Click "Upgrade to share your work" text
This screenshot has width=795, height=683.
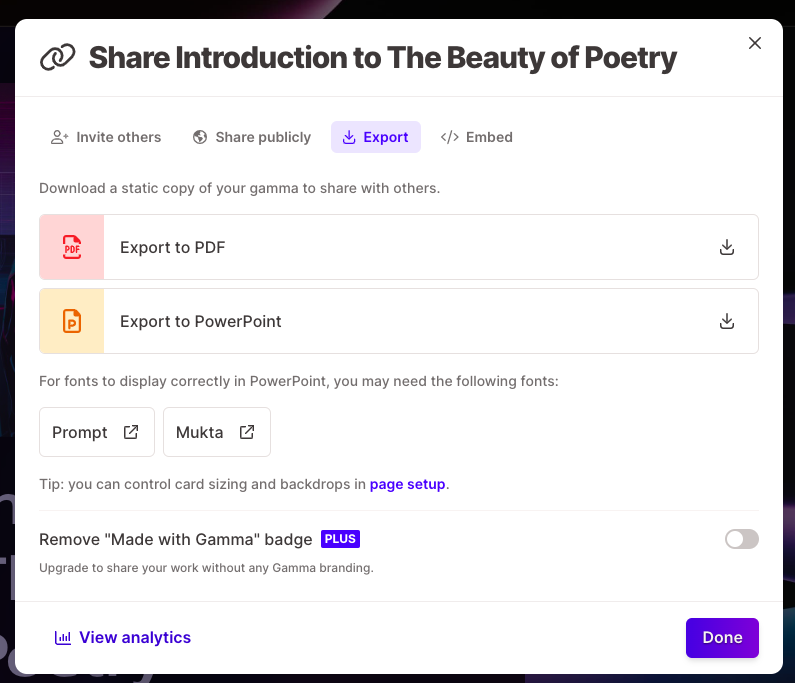coord(206,568)
